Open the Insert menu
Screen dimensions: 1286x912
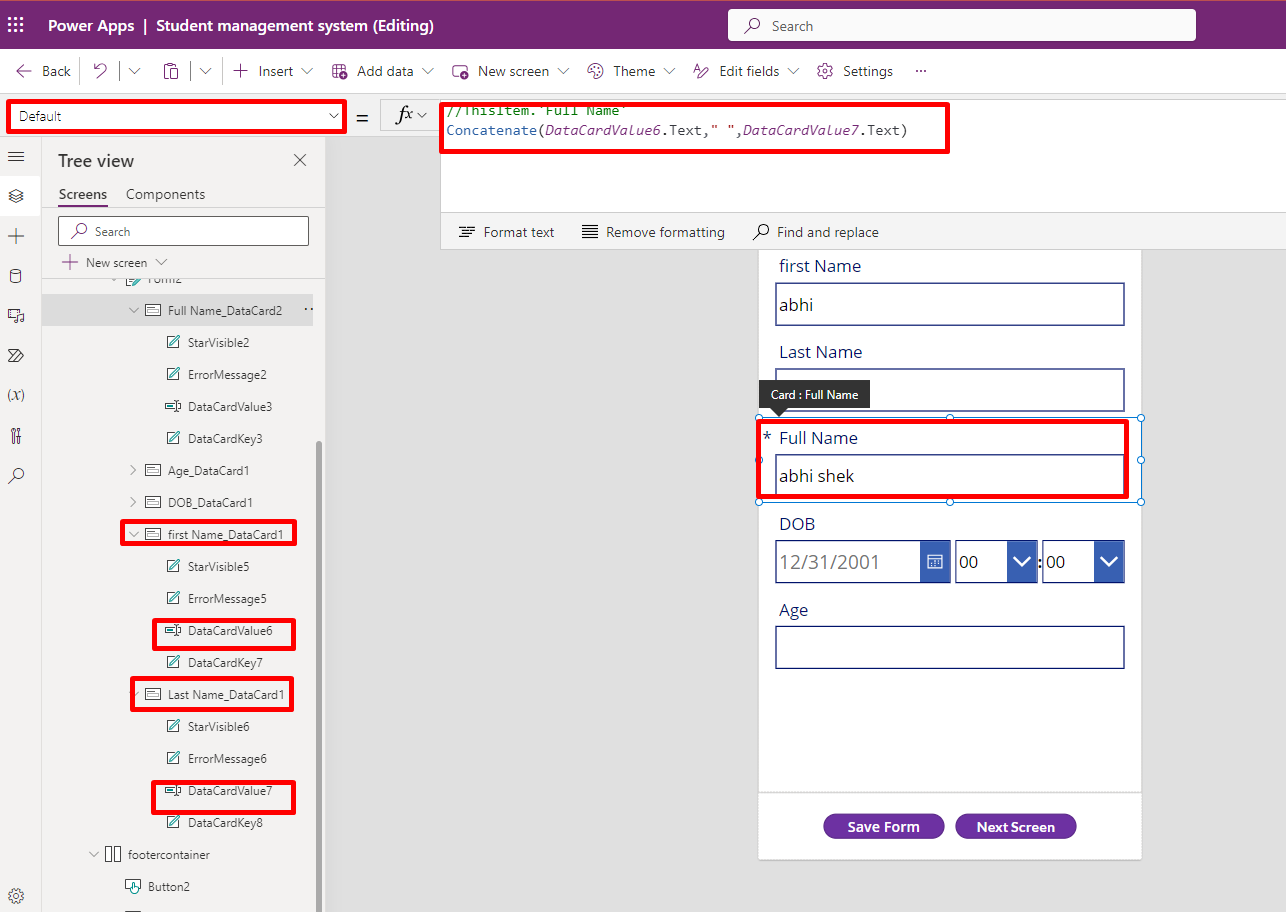(273, 71)
